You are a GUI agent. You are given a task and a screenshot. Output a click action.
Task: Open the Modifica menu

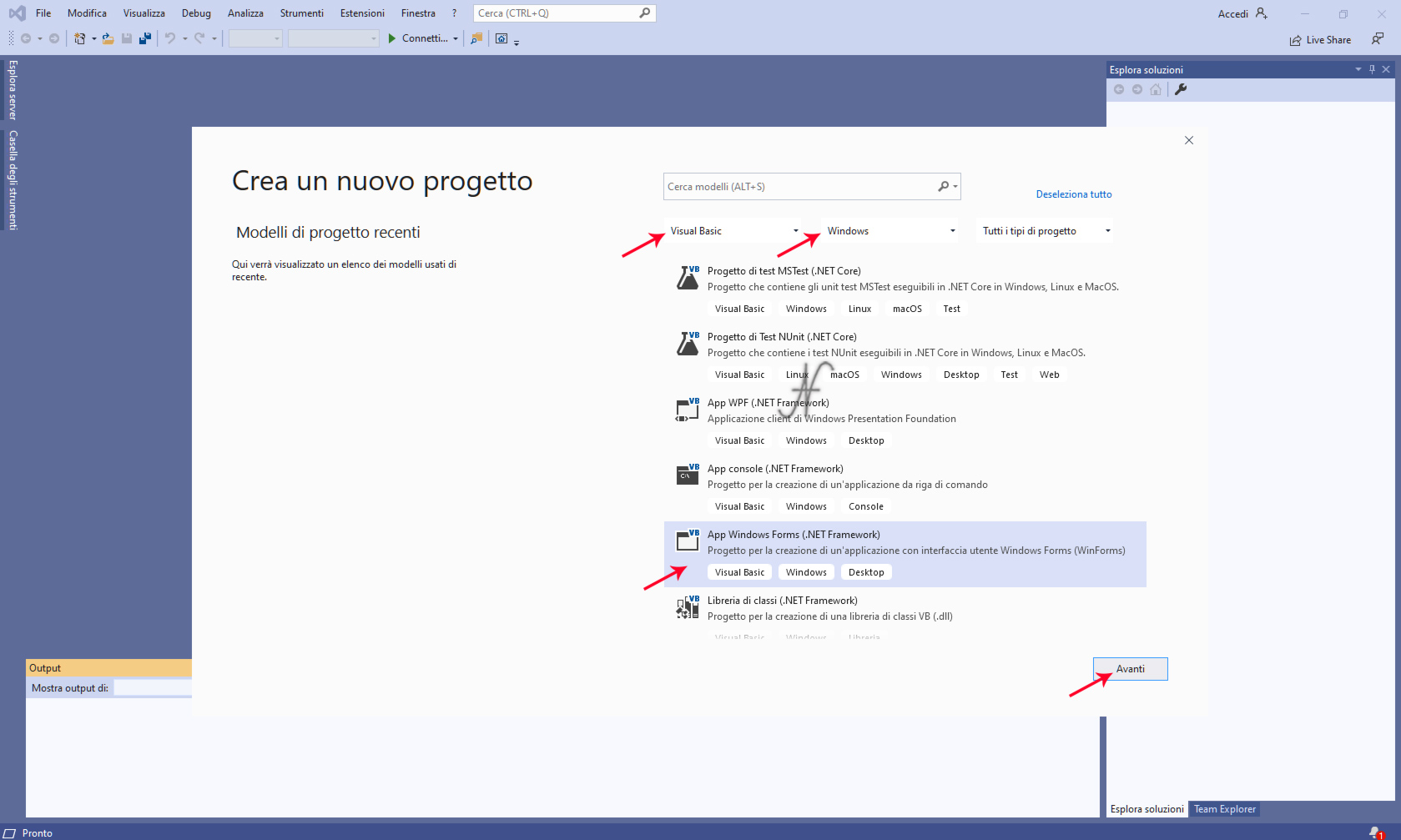[x=87, y=13]
